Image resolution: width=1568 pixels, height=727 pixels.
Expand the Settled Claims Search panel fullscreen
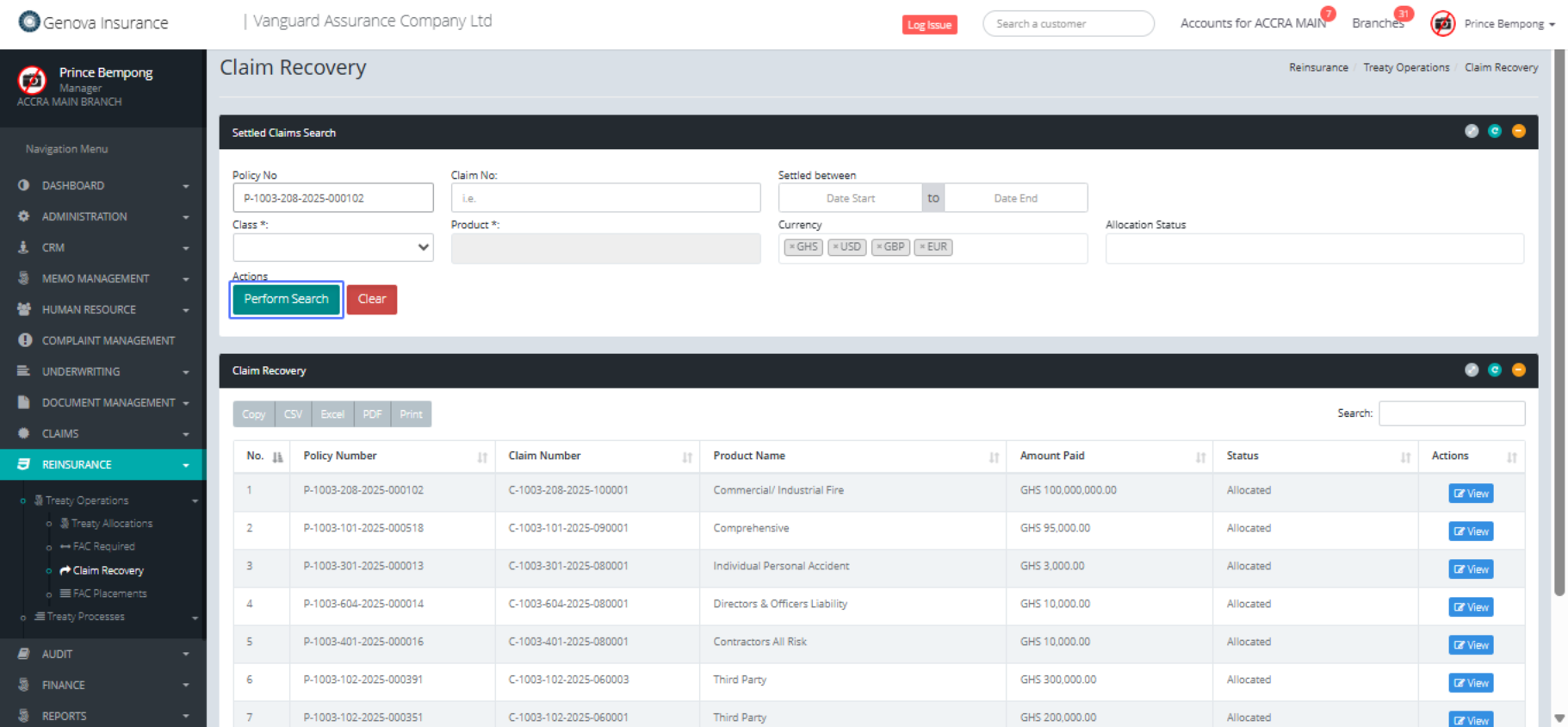pyautogui.click(x=1471, y=131)
